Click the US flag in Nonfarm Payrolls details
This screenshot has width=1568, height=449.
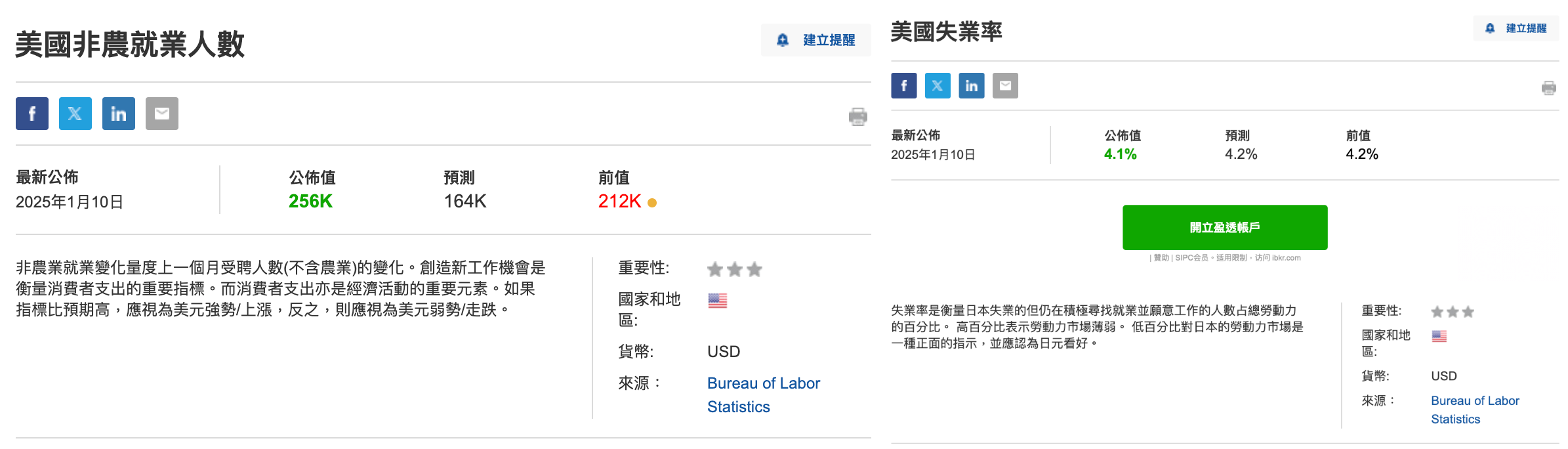click(716, 301)
